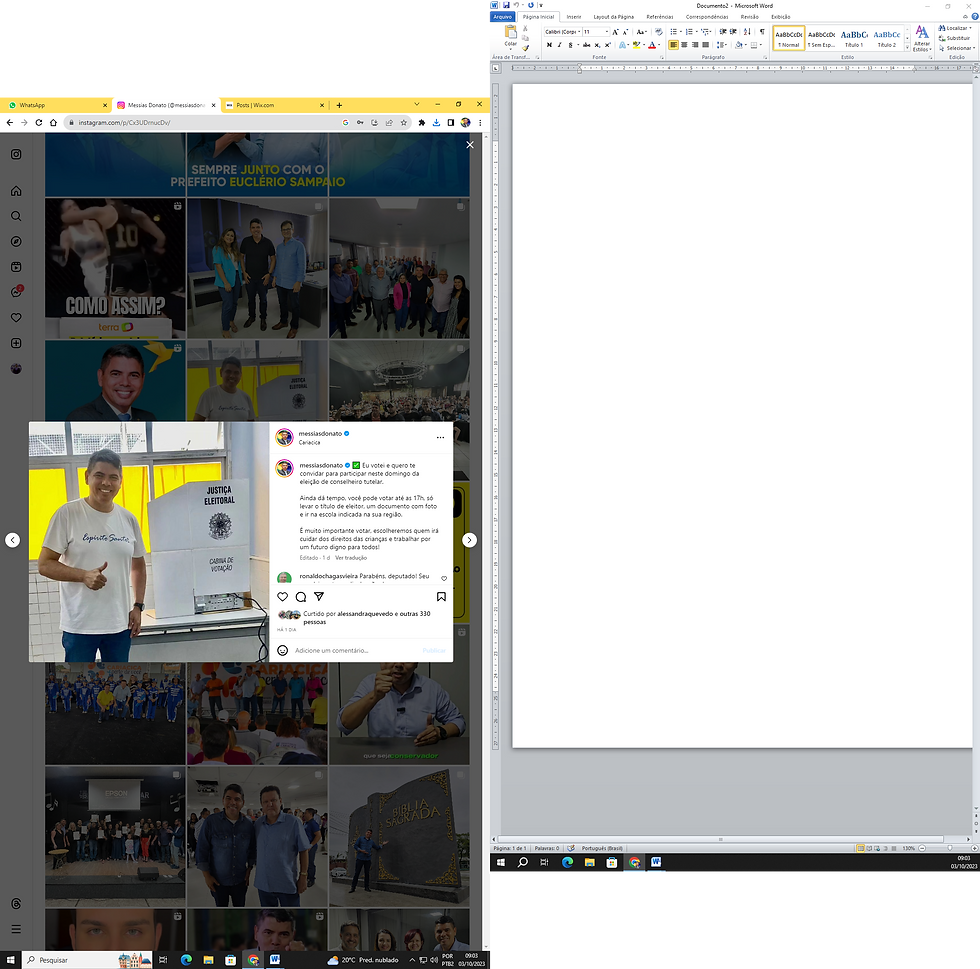Bookmark this page with the star icon
This screenshot has height=969, width=980.
404,123
